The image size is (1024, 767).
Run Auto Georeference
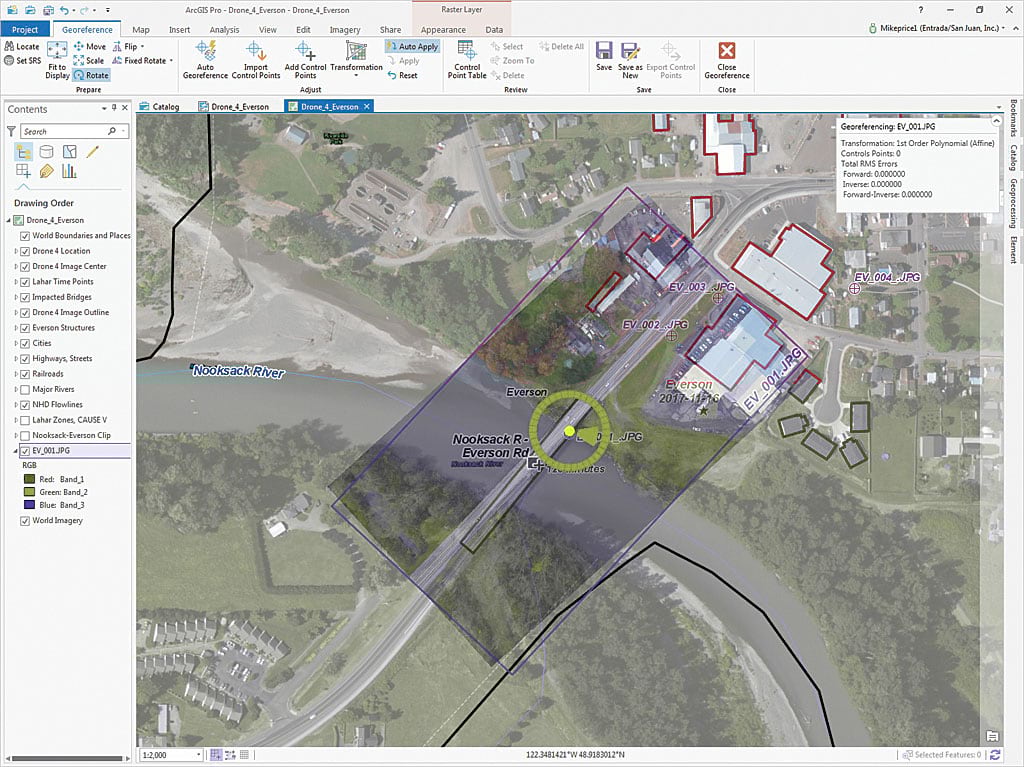click(205, 60)
